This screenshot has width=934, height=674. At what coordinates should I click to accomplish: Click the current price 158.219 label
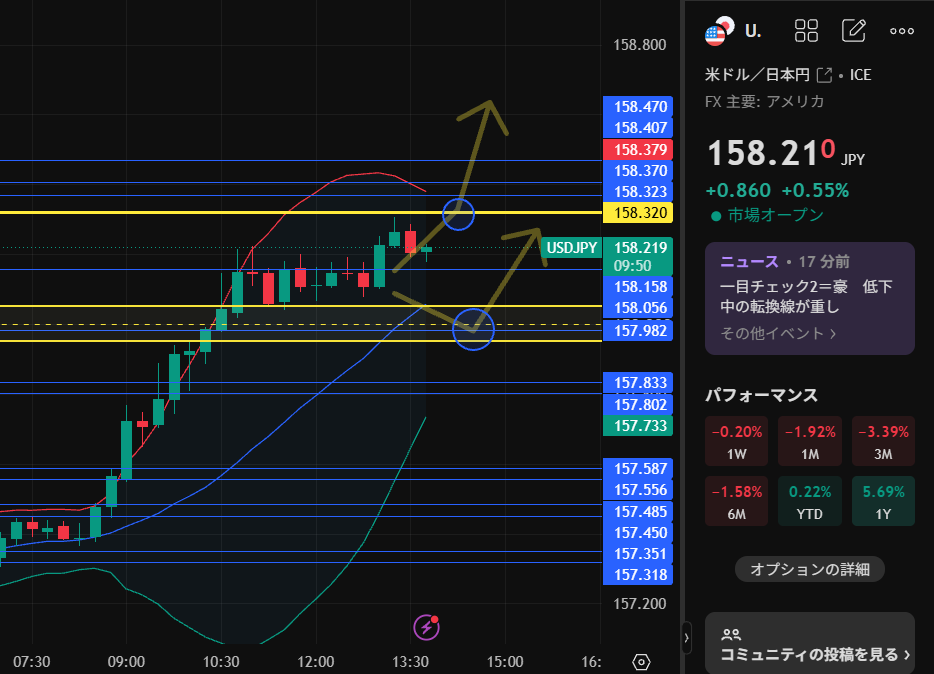tap(638, 256)
